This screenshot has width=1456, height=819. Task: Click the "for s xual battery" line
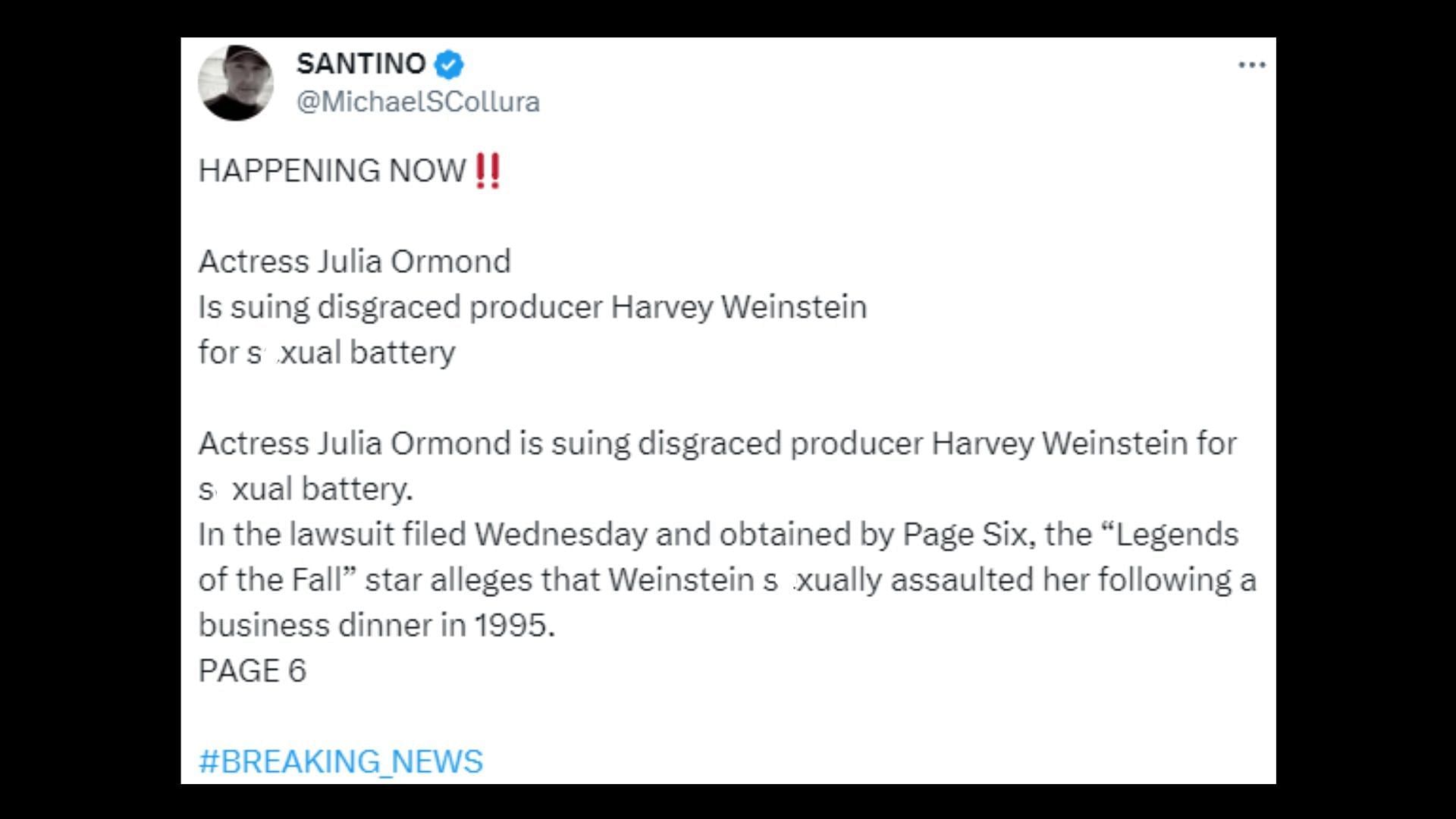(x=327, y=353)
